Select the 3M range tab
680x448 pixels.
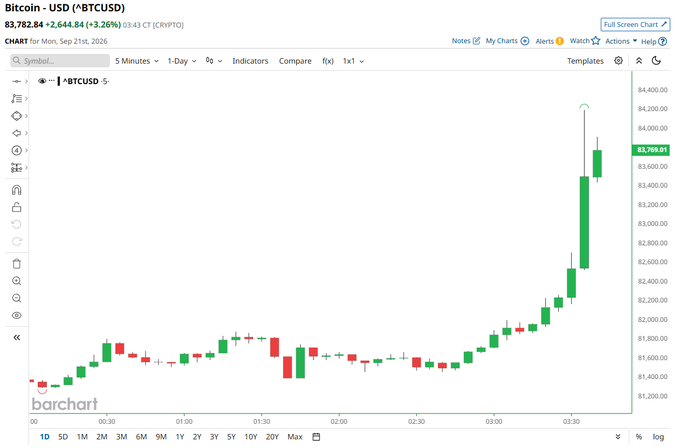121,437
